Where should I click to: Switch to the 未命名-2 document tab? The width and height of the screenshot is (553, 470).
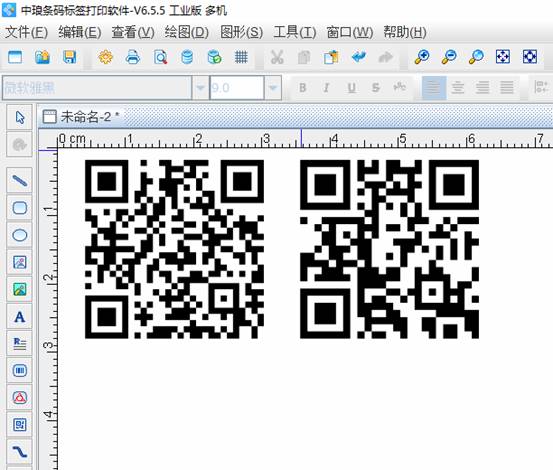(x=81, y=117)
